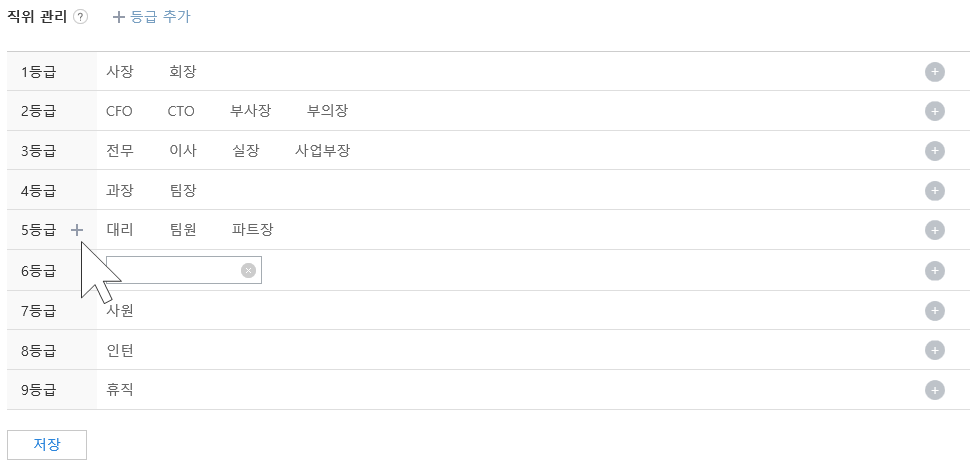
Task: Click the round plus icon for 3등급
Action: pyautogui.click(x=935, y=151)
